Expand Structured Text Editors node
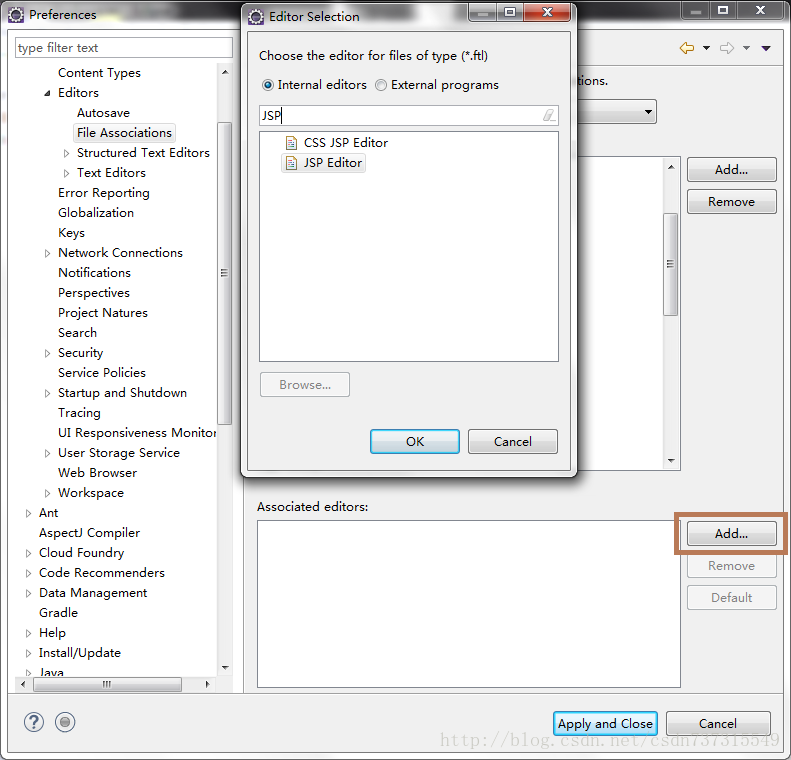Image resolution: width=791 pixels, height=760 pixels. pyautogui.click(x=67, y=153)
